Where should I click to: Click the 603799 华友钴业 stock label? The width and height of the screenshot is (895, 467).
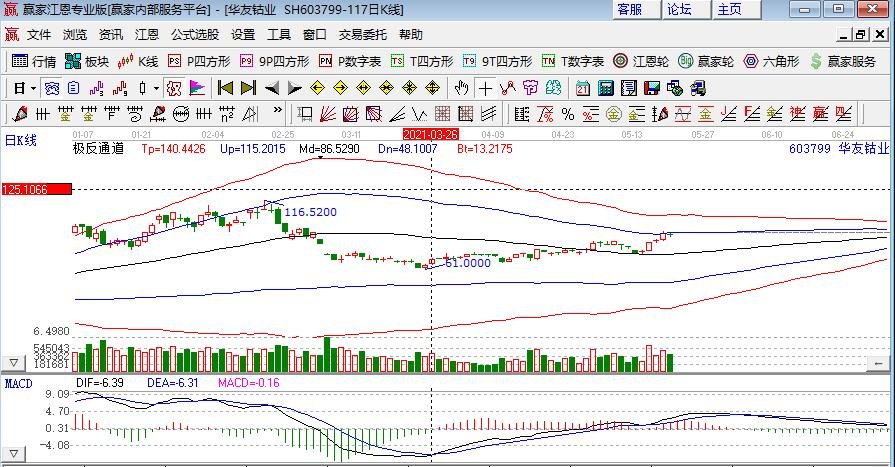838,148
